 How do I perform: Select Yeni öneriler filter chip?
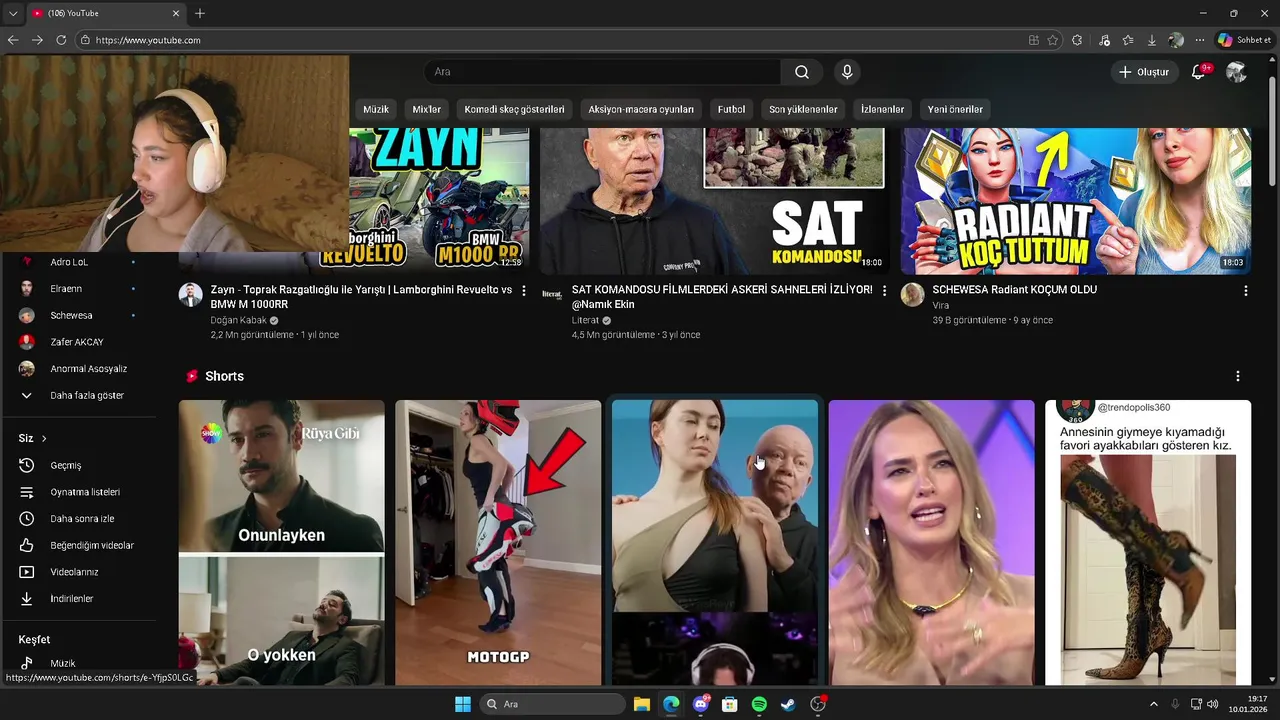(955, 109)
